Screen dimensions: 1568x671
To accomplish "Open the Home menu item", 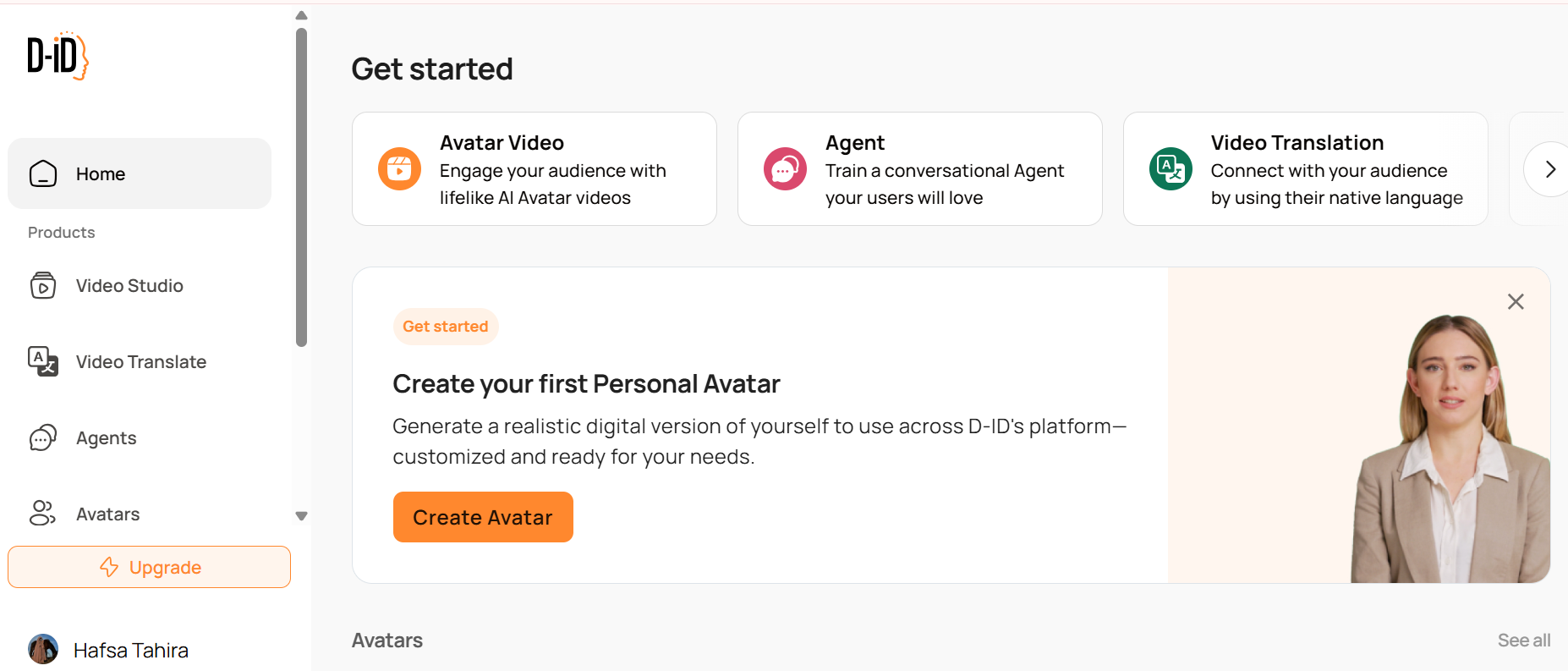I will pos(140,173).
